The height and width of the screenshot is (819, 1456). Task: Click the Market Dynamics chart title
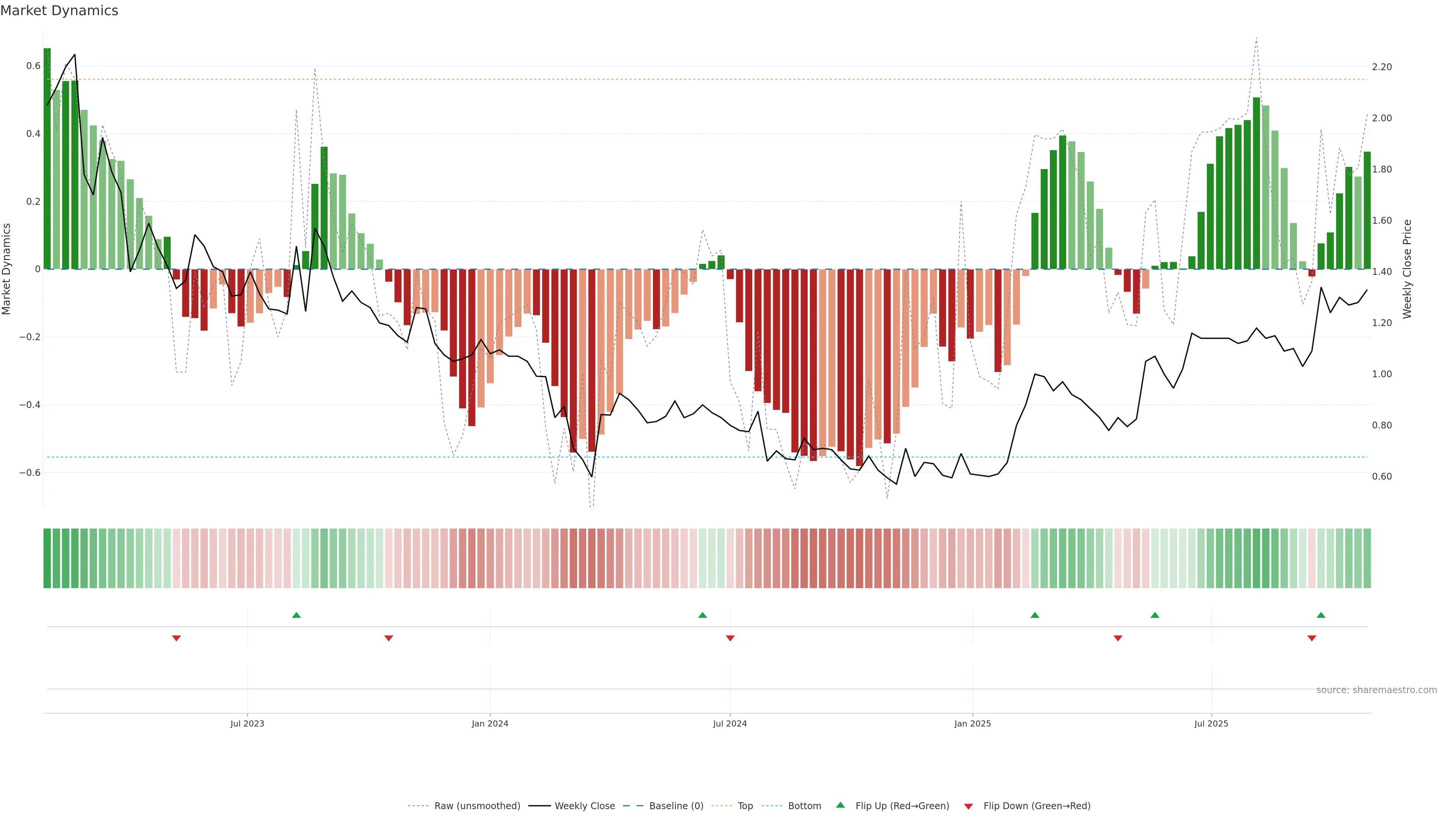click(60, 11)
